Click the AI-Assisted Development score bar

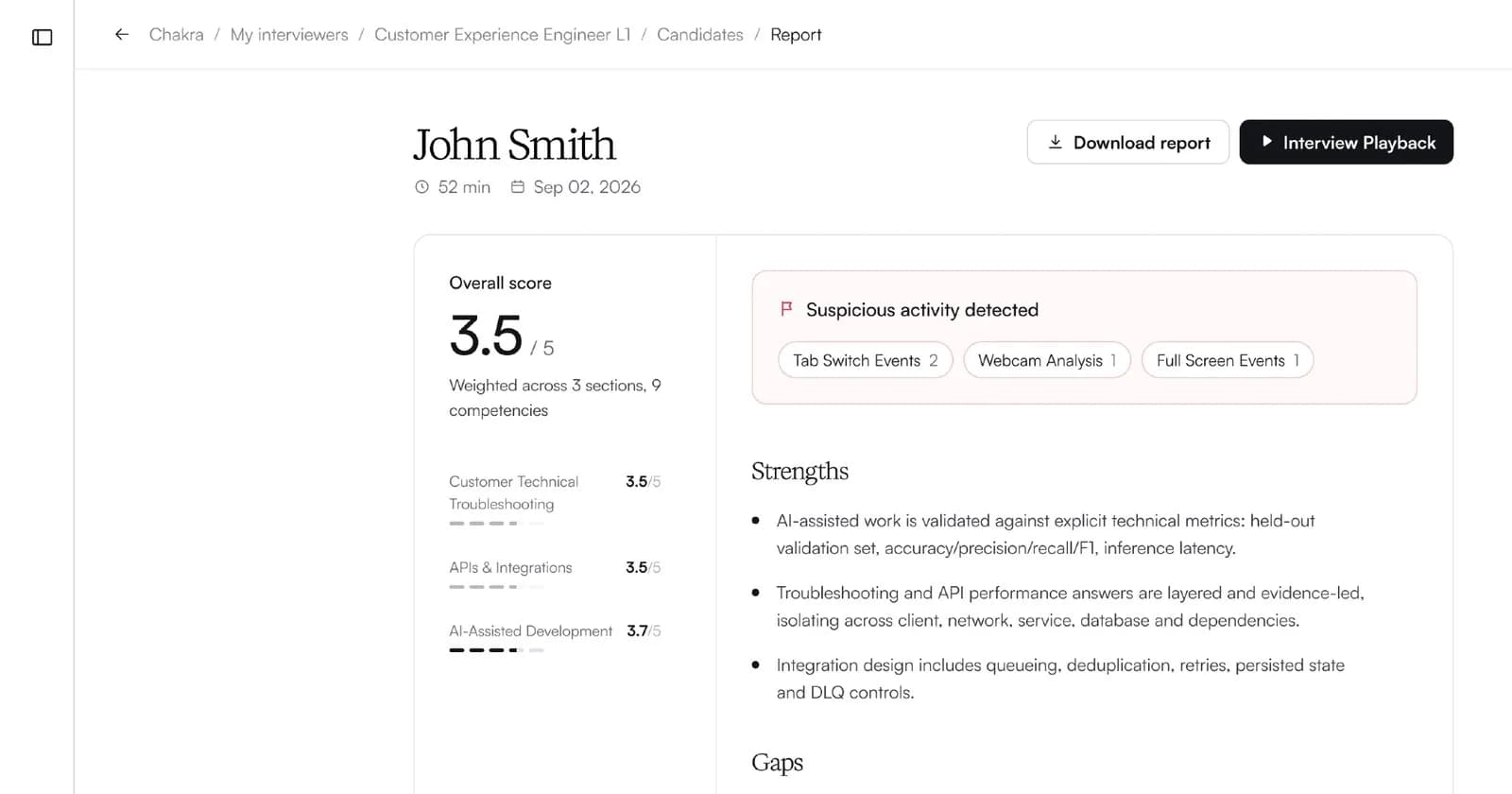coord(497,650)
